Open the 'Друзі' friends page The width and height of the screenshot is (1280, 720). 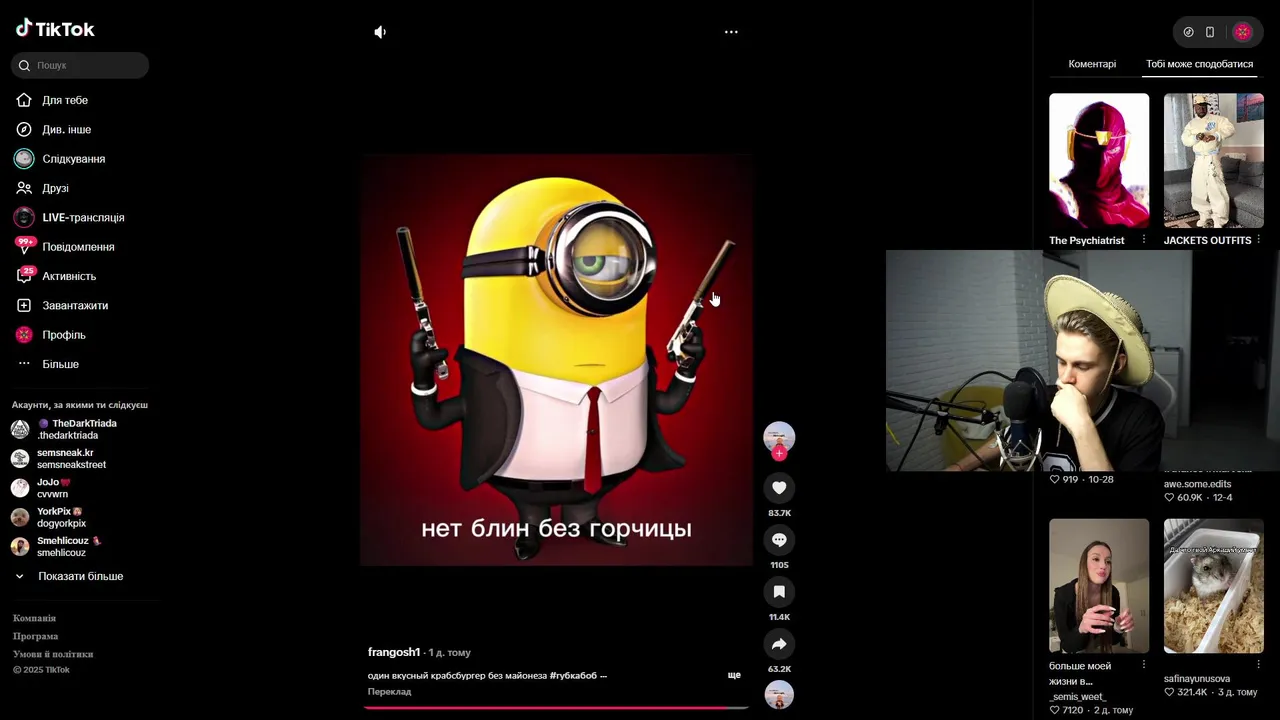[55, 188]
